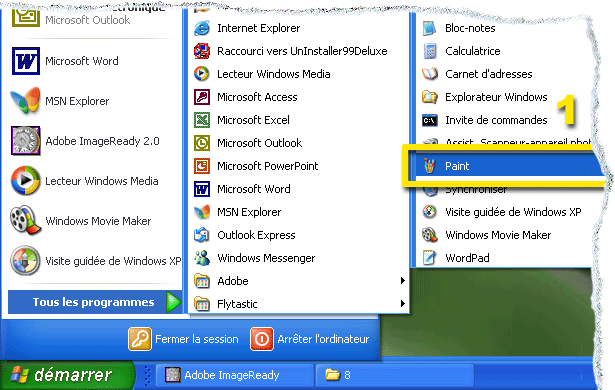This screenshot has height=390, width=615.
Task: Click the Windows Movie Maker film reel icon in left pane
Action: 26,221
